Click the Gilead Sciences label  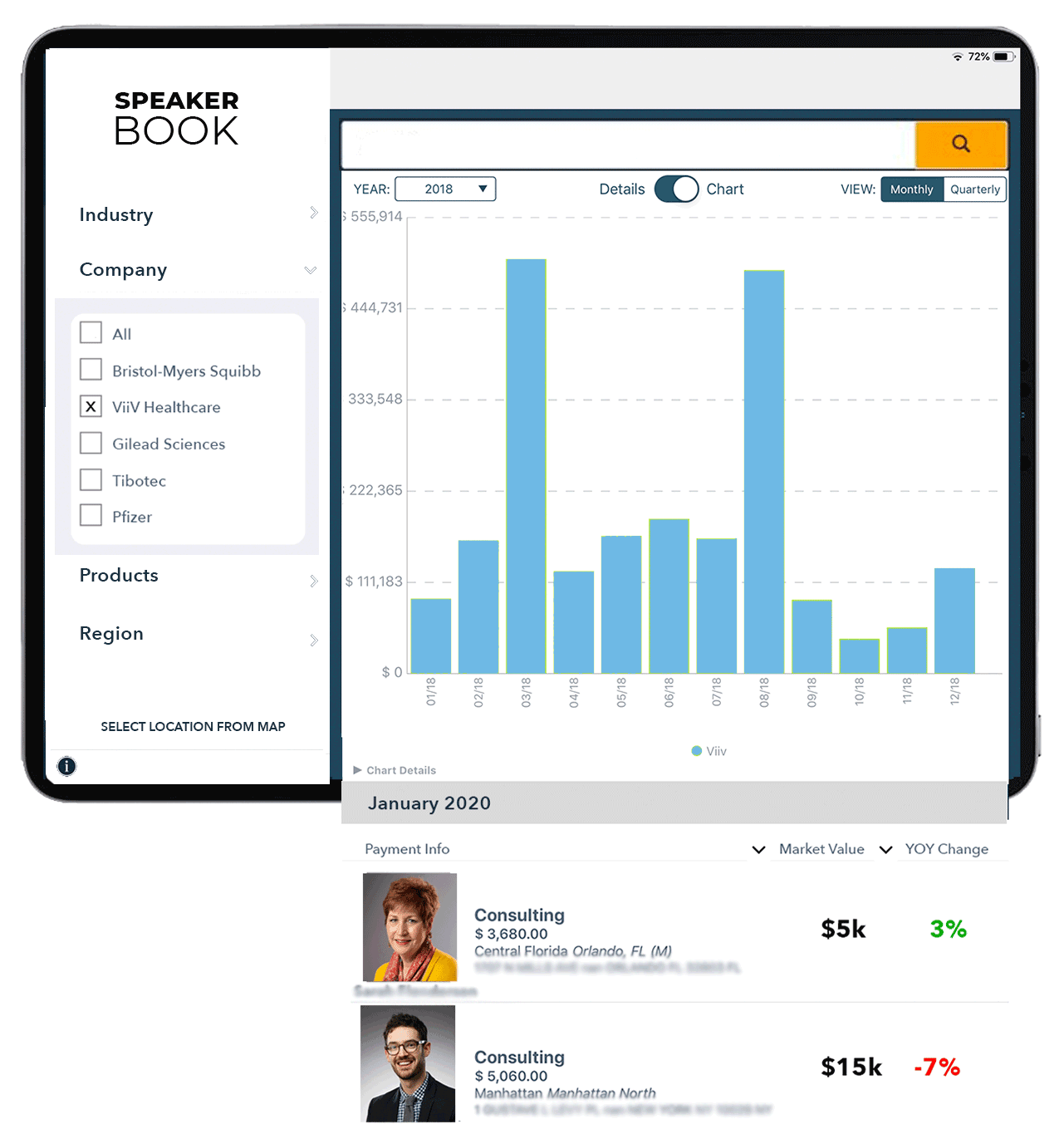coord(169,444)
